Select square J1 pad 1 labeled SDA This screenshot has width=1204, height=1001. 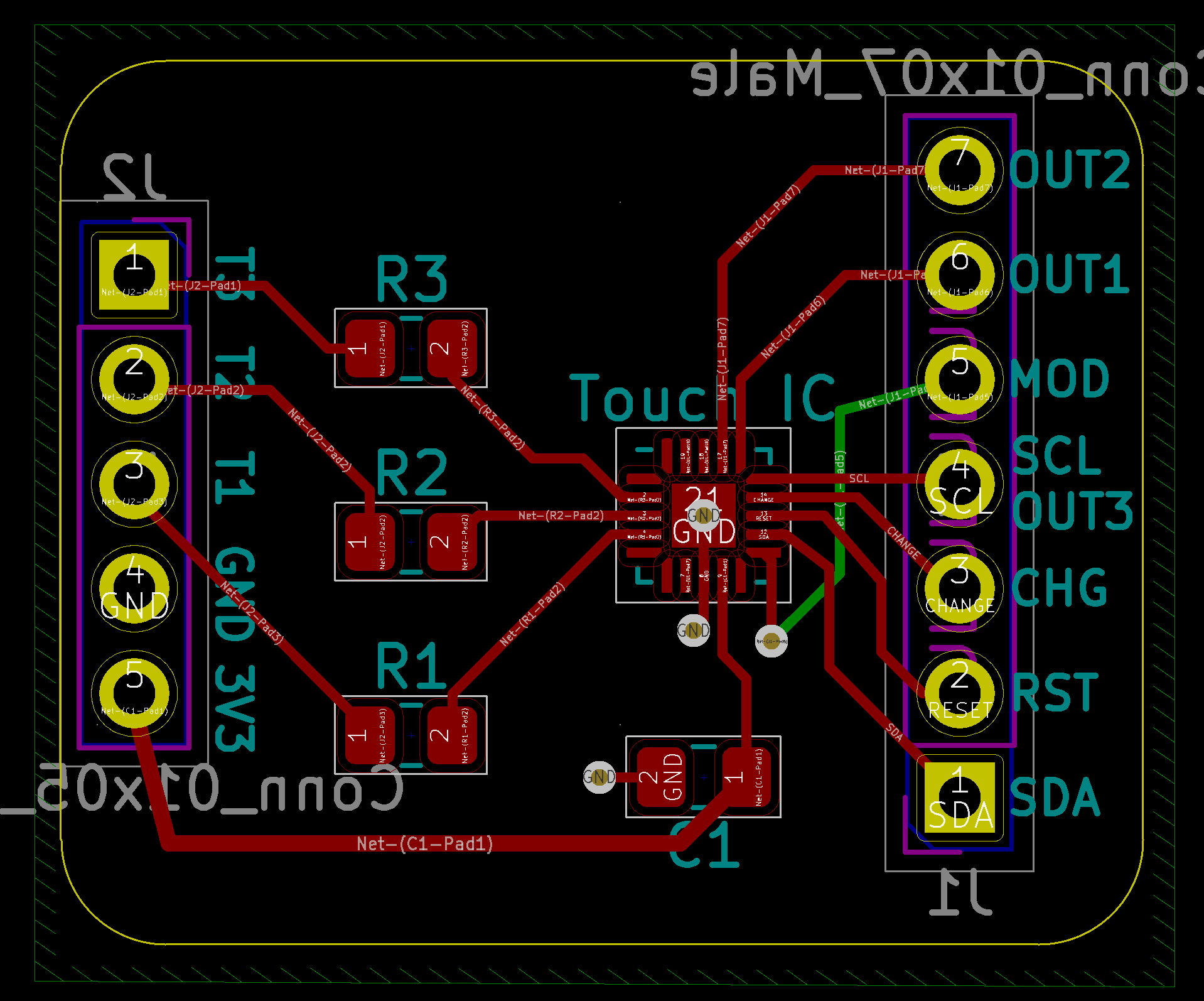959,797
